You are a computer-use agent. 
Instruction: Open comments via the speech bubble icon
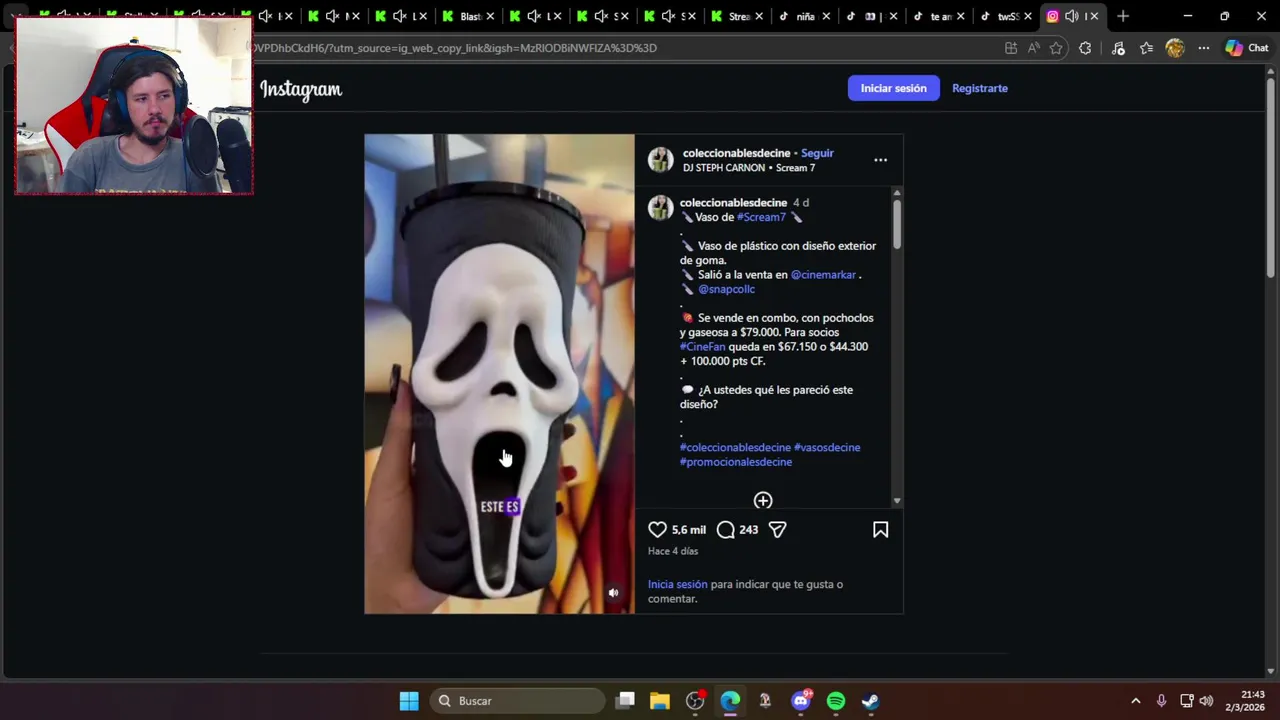pyautogui.click(x=726, y=530)
